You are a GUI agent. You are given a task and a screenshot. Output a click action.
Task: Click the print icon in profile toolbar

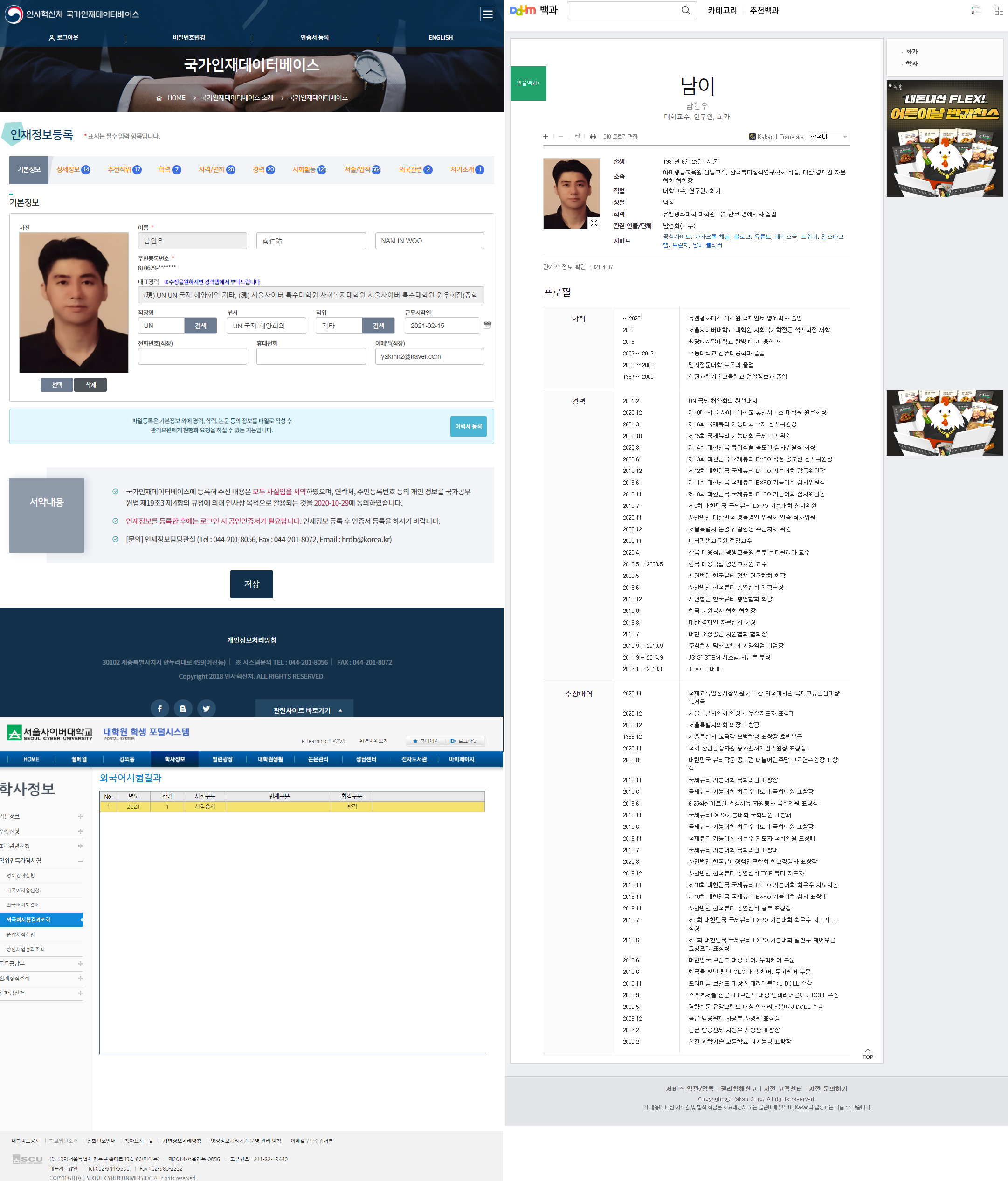593,137
